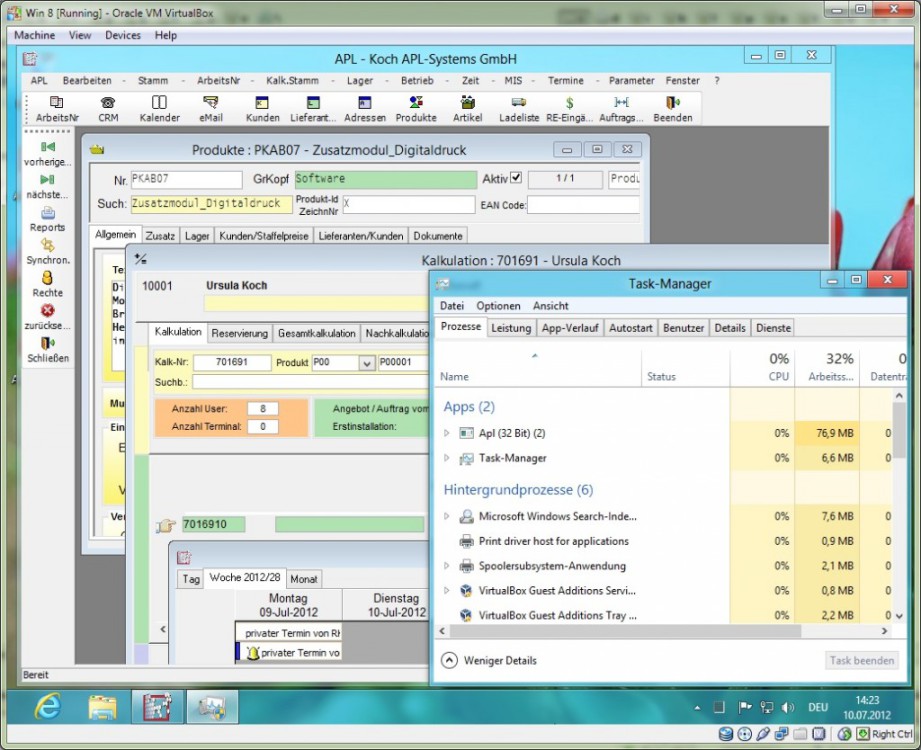The image size is (921, 750).
Task: Click the Task-Manager vertical scrollbar
Action: (x=899, y=431)
